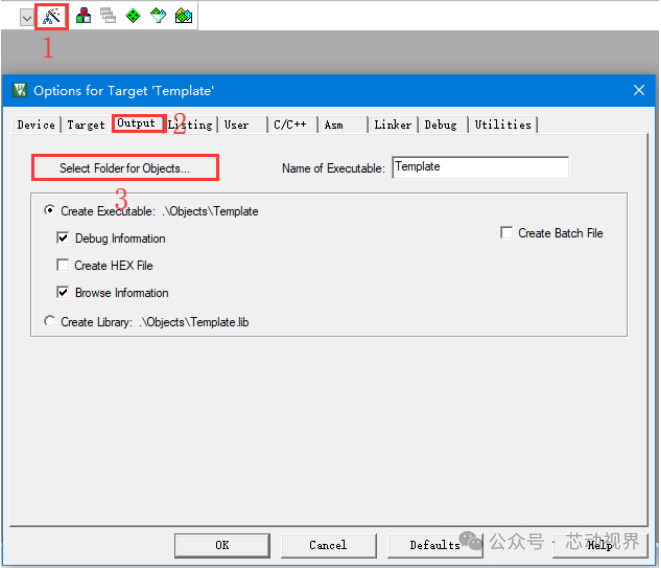Click into the Name of Executable field

click(x=480, y=167)
